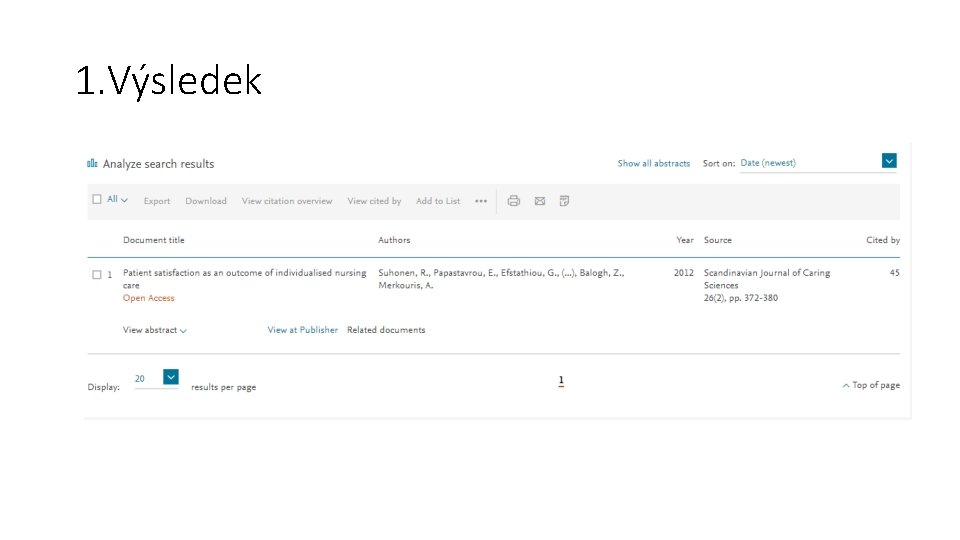Click the save to PDF icon
This screenshot has height=540, width=960.
pyautogui.click(x=565, y=201)
